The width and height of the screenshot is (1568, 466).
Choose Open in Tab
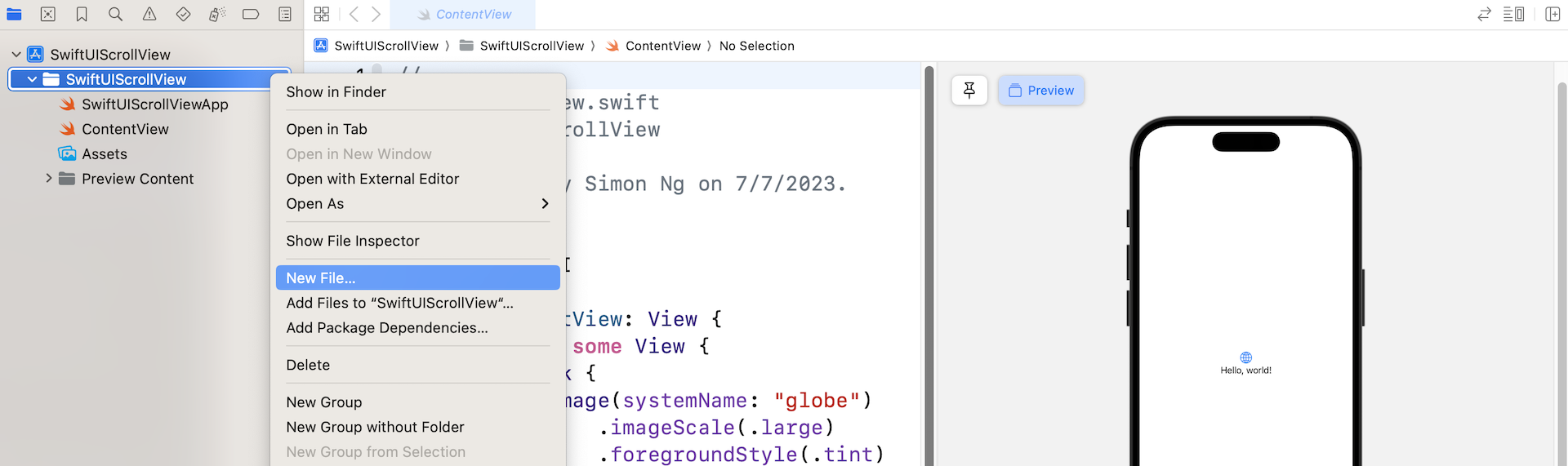tap(417, 129)
